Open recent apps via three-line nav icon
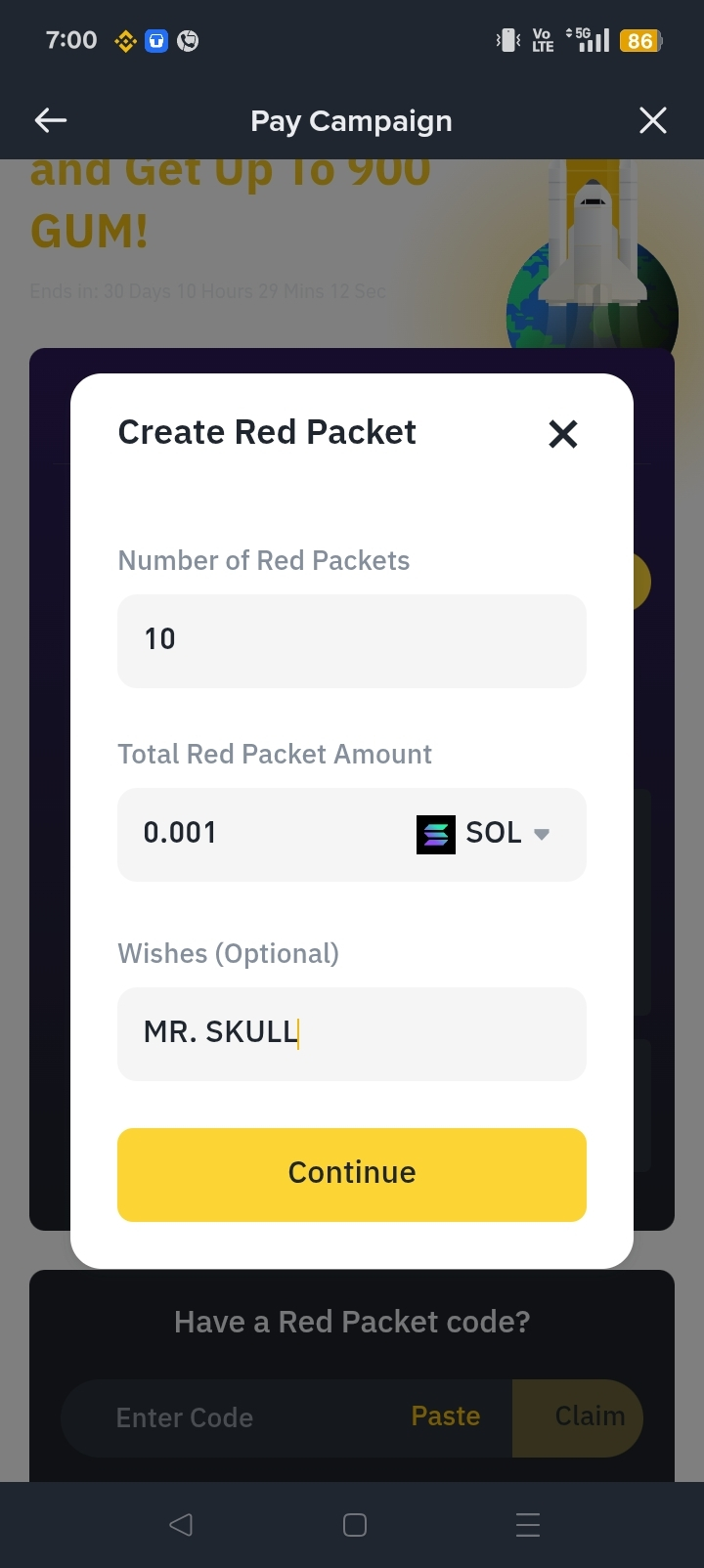704x1568 pixels. [528, 1525]
